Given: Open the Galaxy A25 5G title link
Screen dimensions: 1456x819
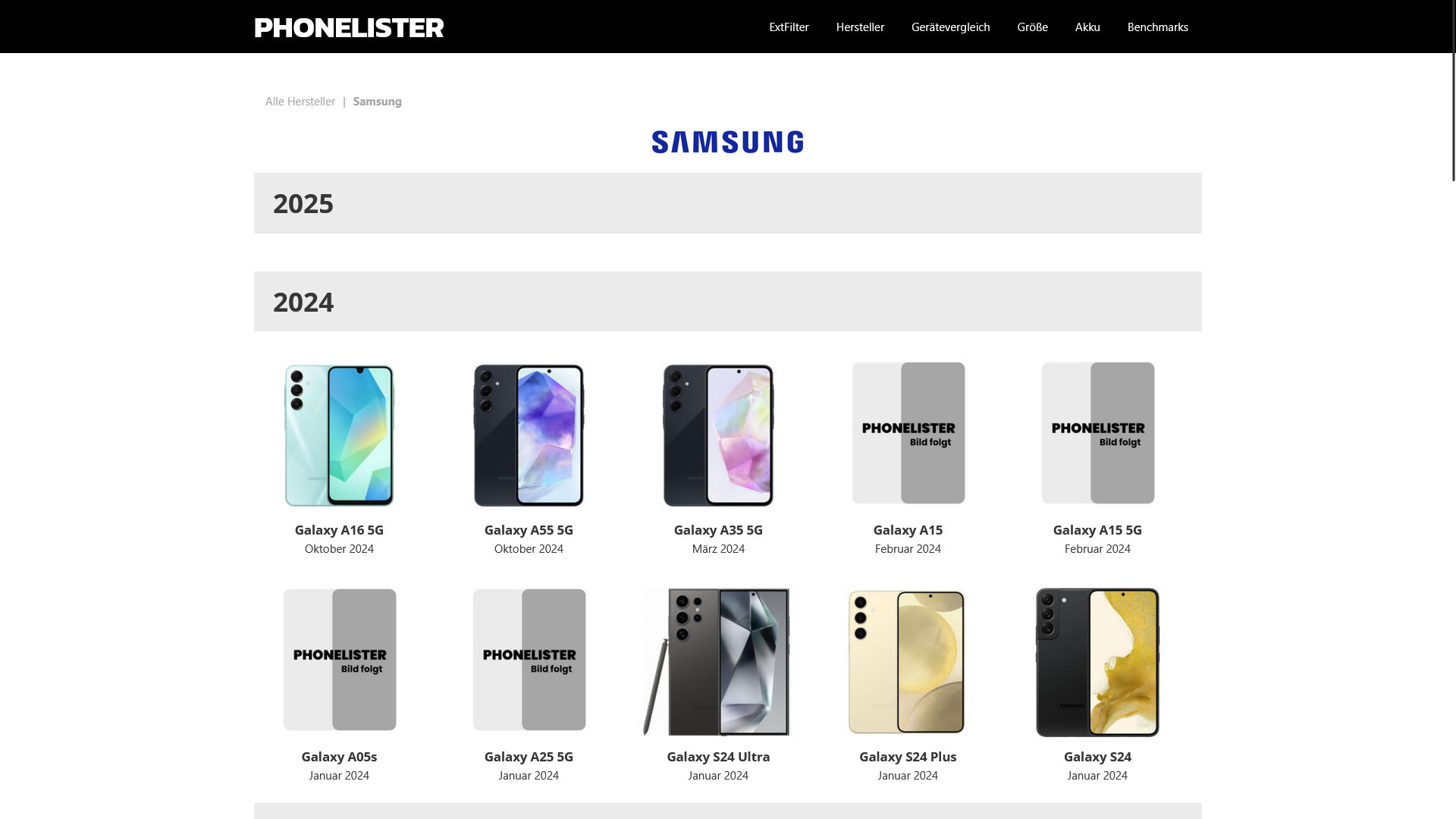Looking at the screenshot, I should point(529,757).
